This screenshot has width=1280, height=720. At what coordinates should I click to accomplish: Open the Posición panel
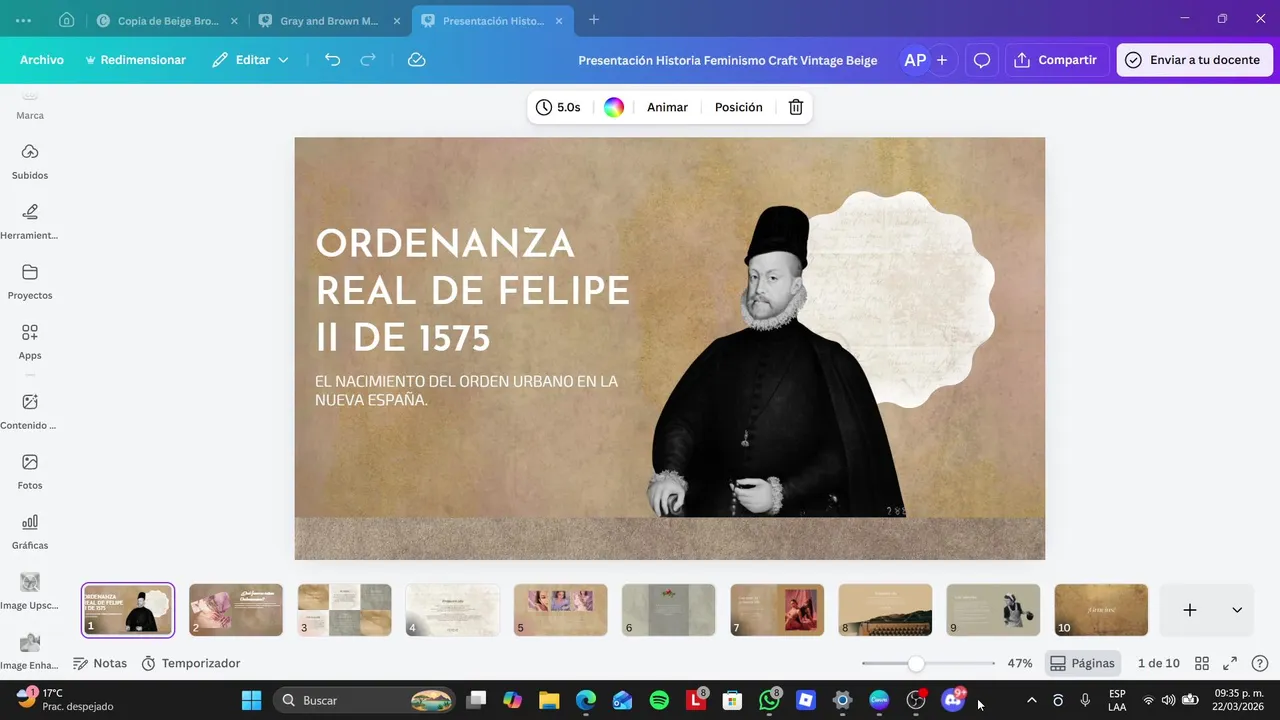tap(739, 107)
